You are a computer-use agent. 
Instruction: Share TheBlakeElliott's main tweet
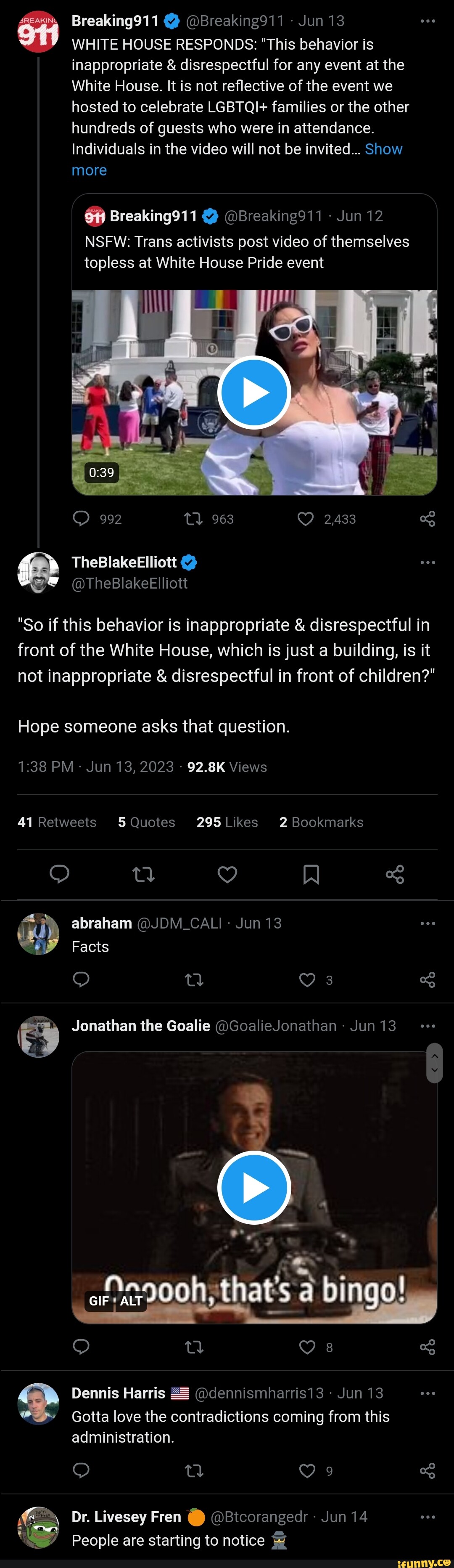click(395, 874)
